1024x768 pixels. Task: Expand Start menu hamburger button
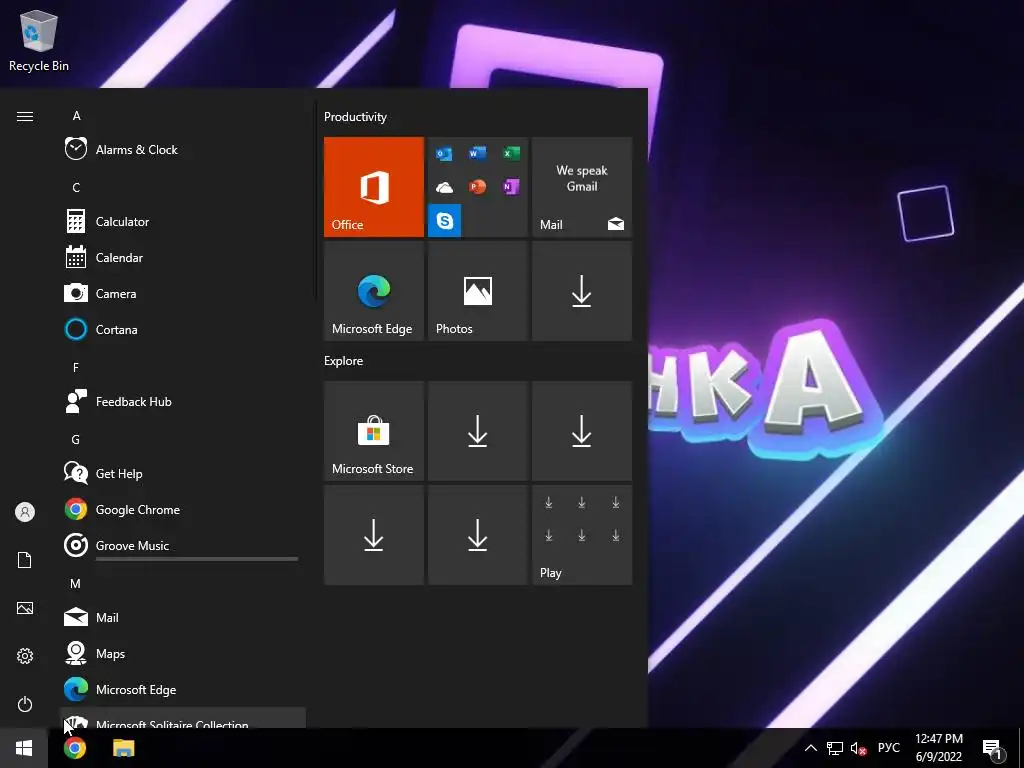25,116
